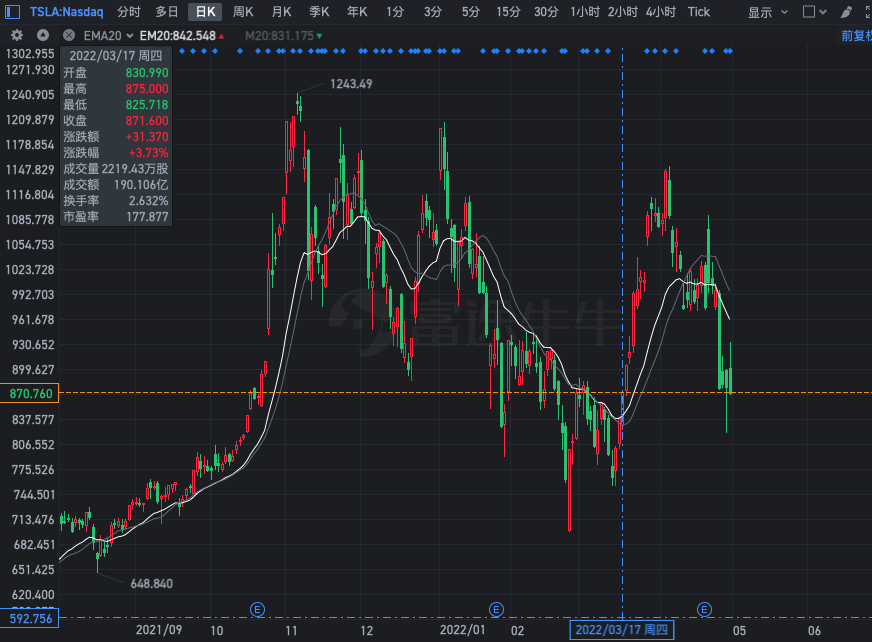
Task: Activate the drawing brush tool icon
Action: 846,12
